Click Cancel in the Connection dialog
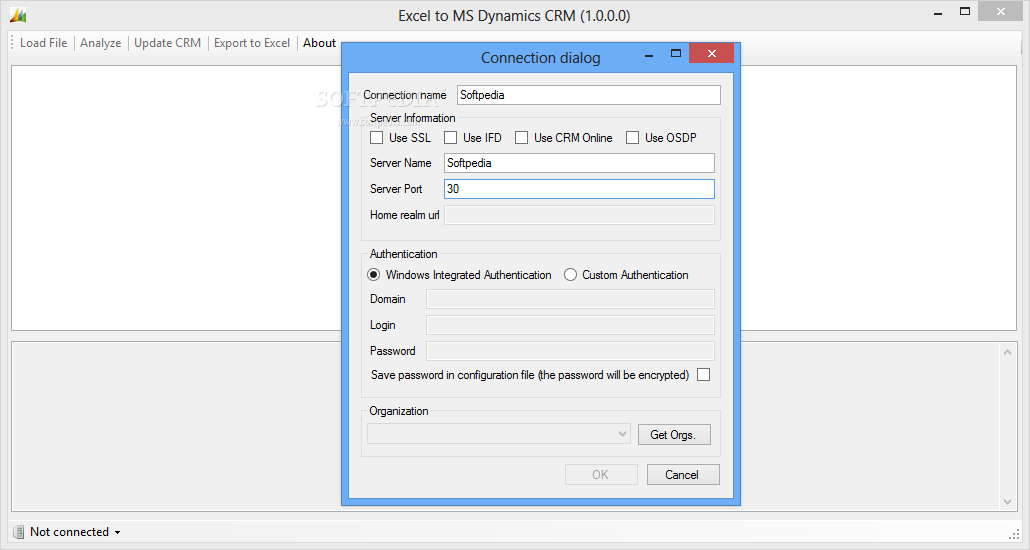Image resolution: width=1030 pixels, height=550 pixels. click(683, 474)
